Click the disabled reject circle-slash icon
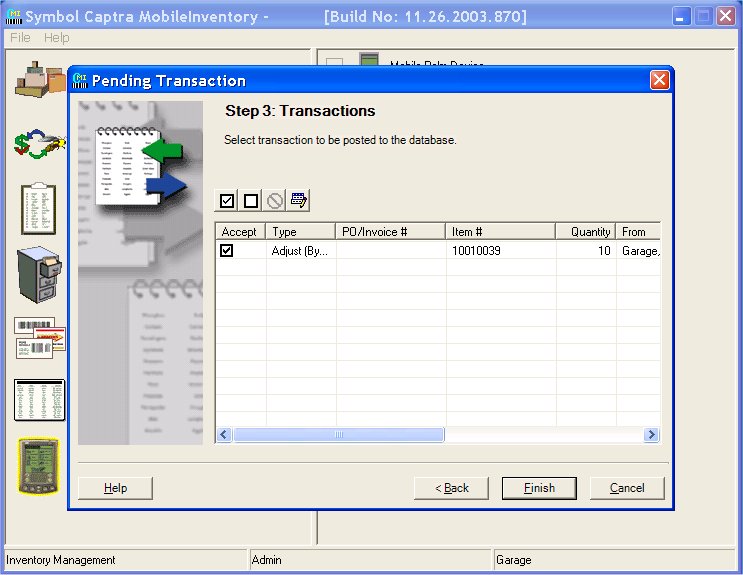This screenshot has width=743, height=575. [275, 201]
